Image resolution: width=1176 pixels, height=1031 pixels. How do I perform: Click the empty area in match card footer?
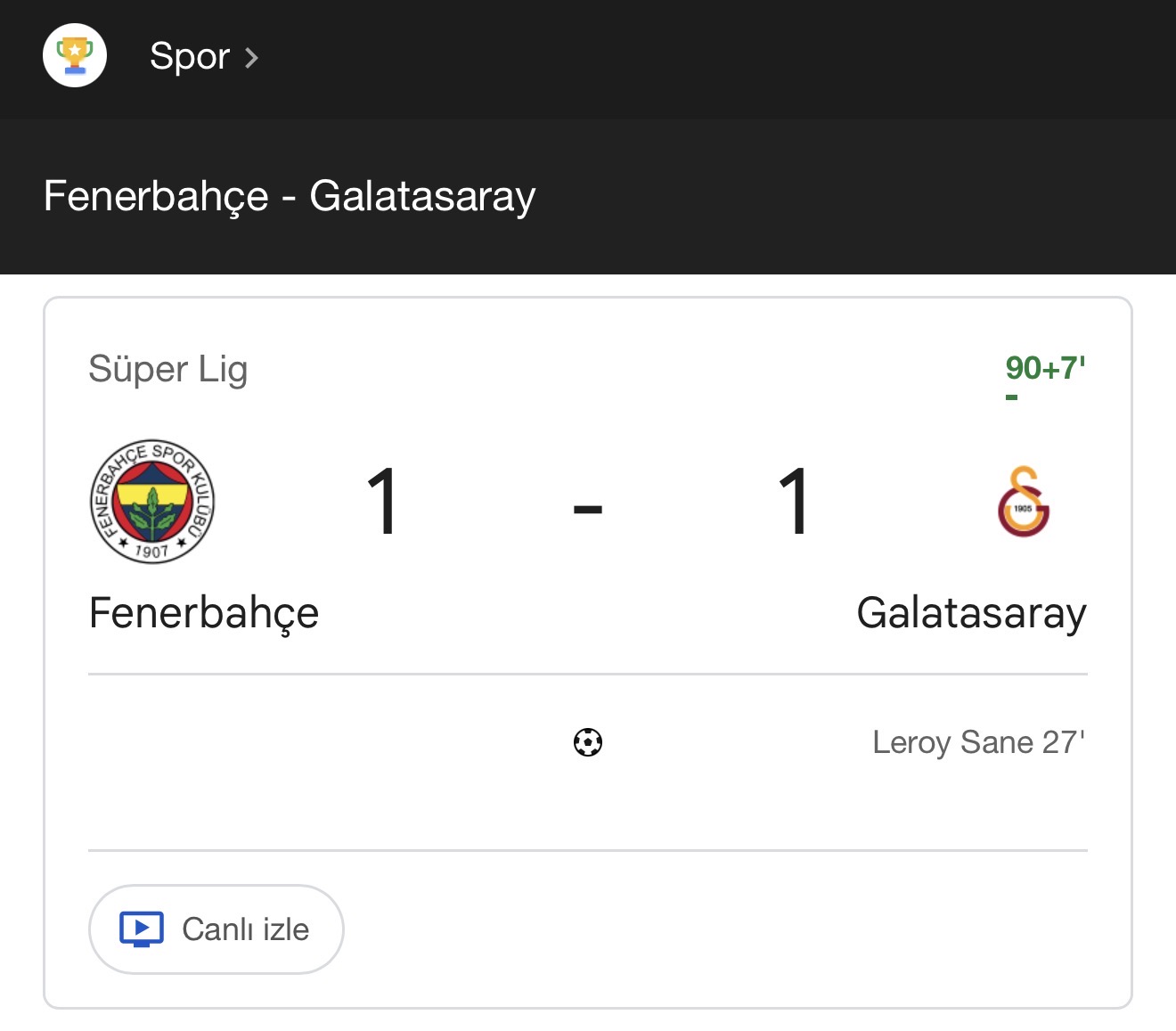pos(713,929)
